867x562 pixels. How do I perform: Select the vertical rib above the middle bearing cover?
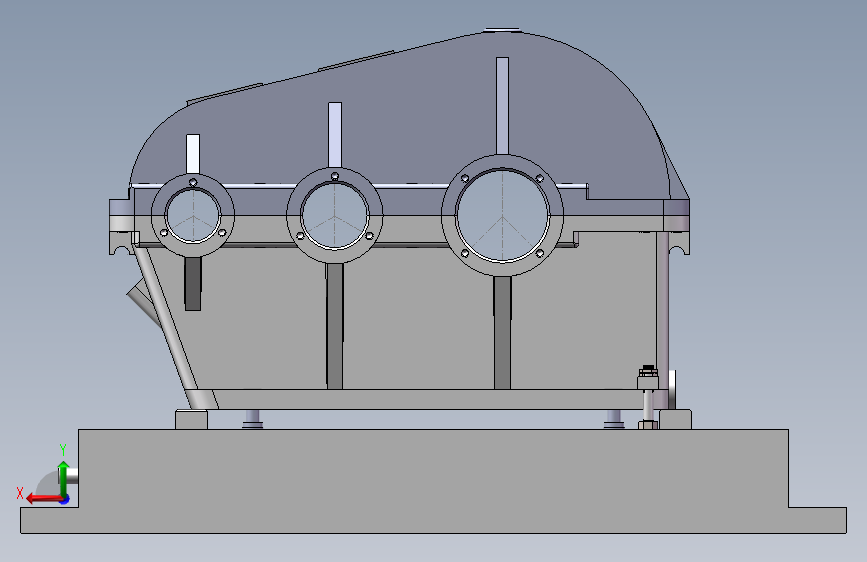335,135
